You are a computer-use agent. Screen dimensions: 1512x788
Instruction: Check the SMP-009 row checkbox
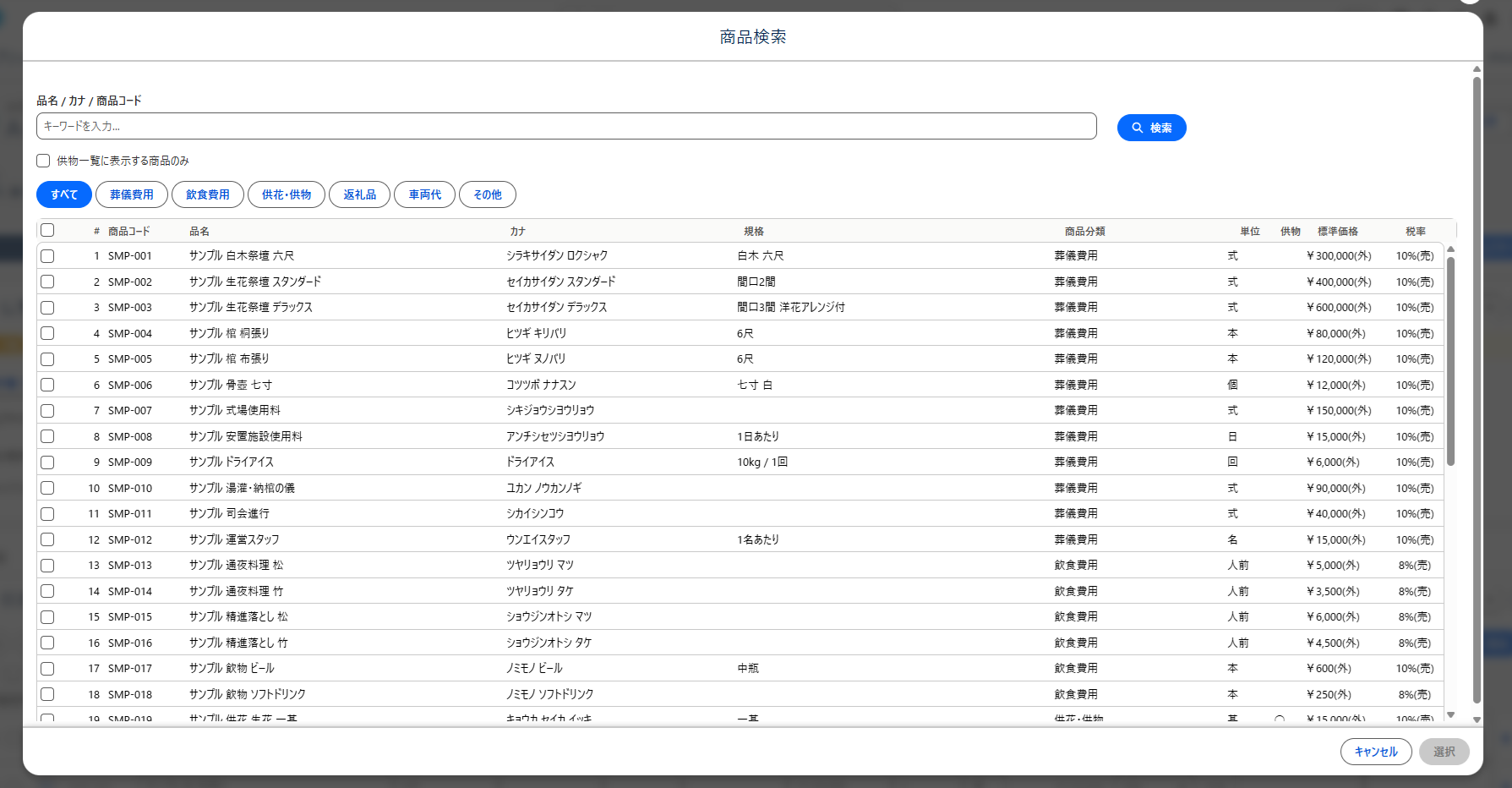[x=47, y=462]
